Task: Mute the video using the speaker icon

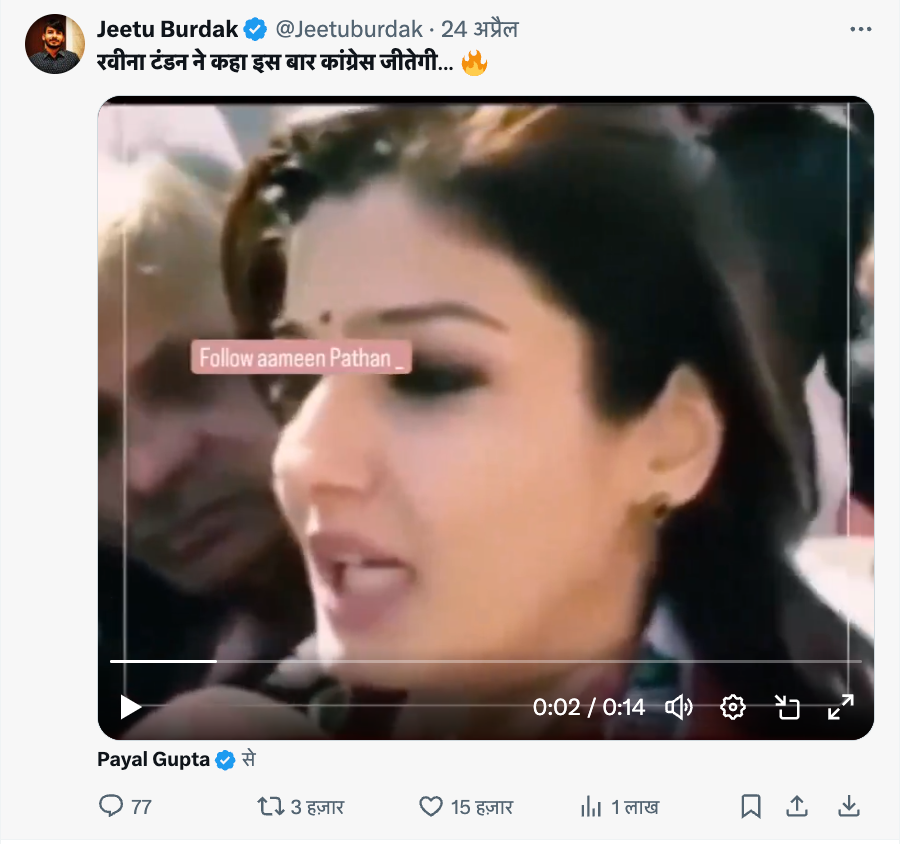Action: [x=679, y=707]
